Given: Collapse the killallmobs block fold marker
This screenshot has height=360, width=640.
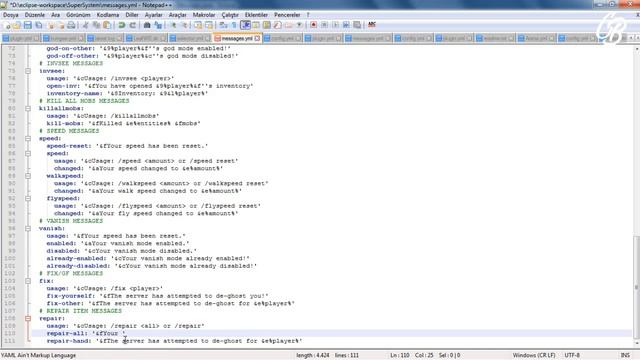Looking at the screenshot, I should pos(28,109).
